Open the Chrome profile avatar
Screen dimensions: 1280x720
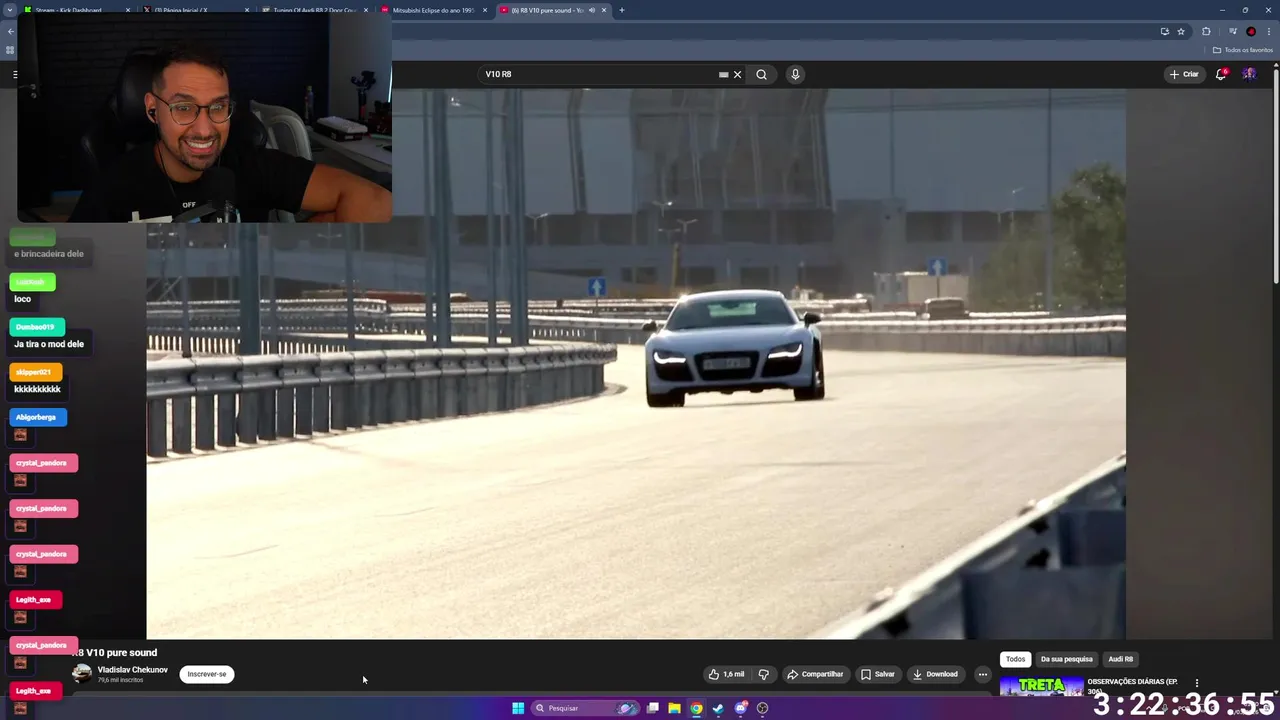click(x=1250, y=31)
